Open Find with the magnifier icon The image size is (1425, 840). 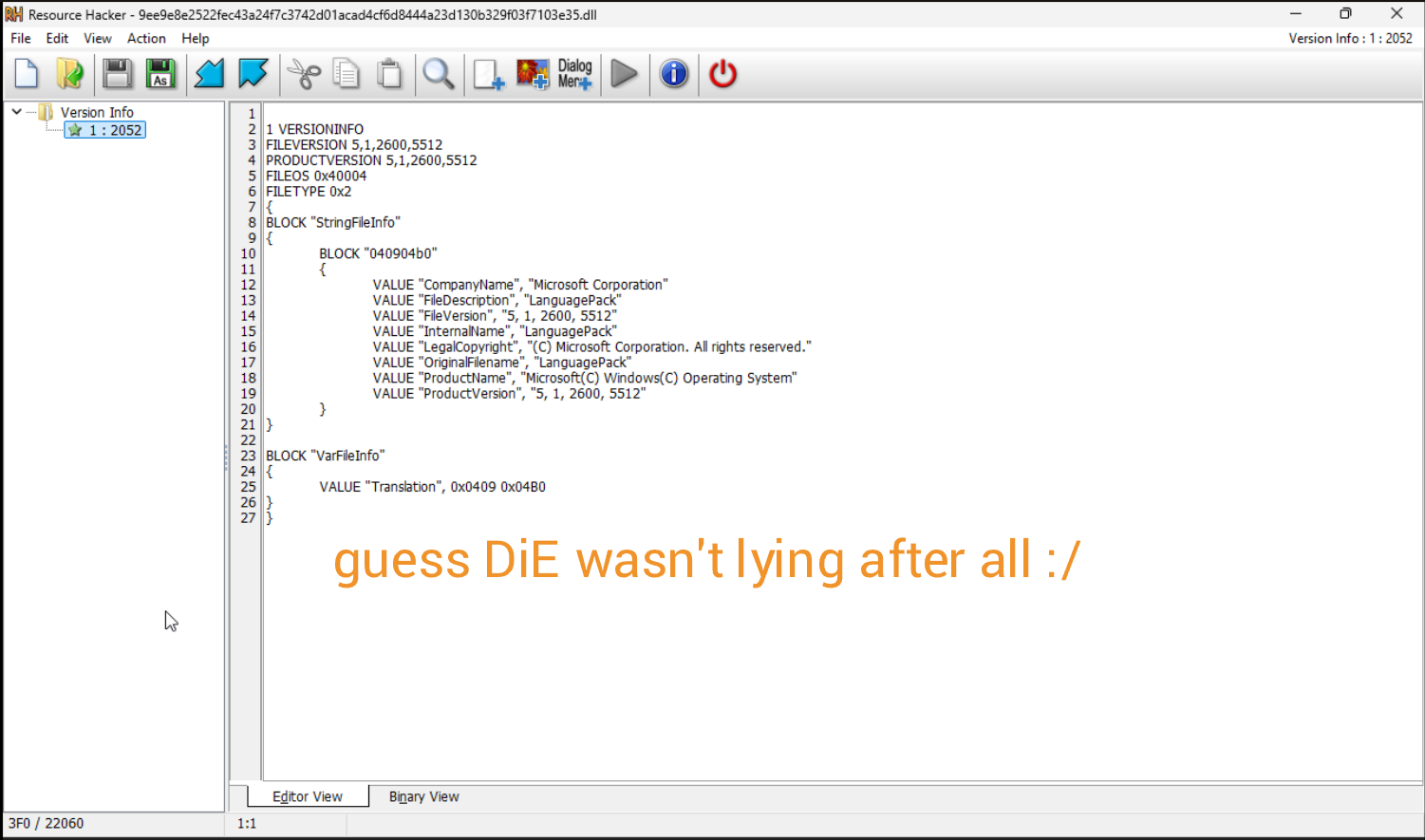pos(439,74)
